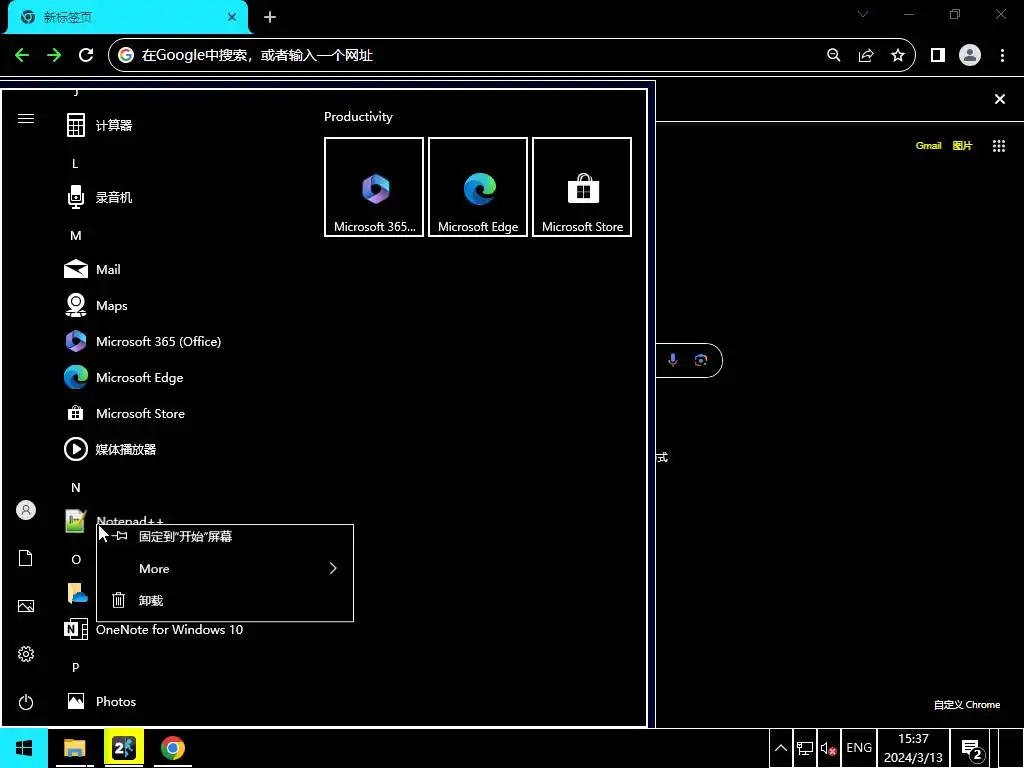Expand Start menu hamburger navigation
This screenshot has width=1024, height=768.
(26, 118)
